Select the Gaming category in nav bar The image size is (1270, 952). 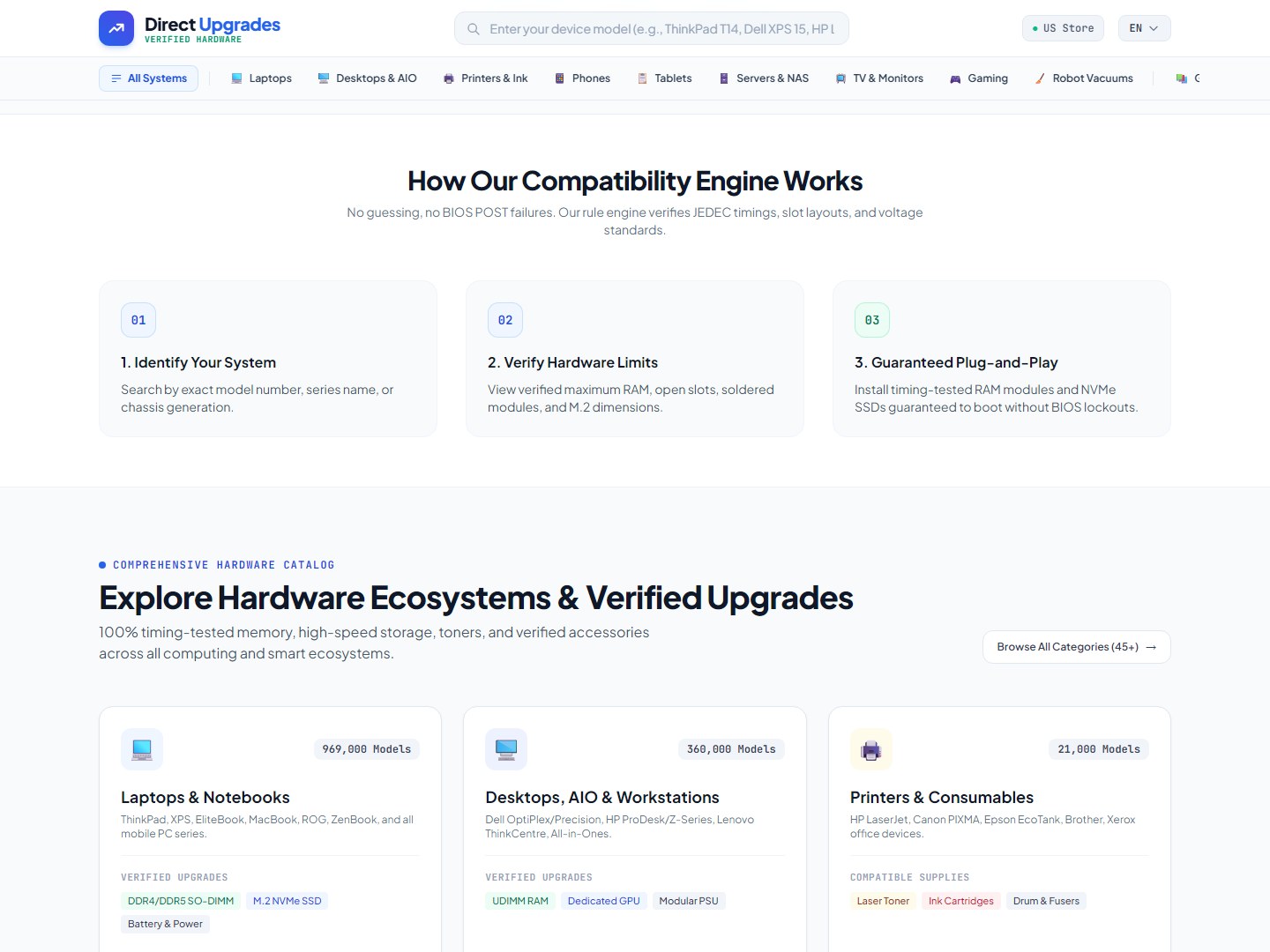click(x=979, y=78)
